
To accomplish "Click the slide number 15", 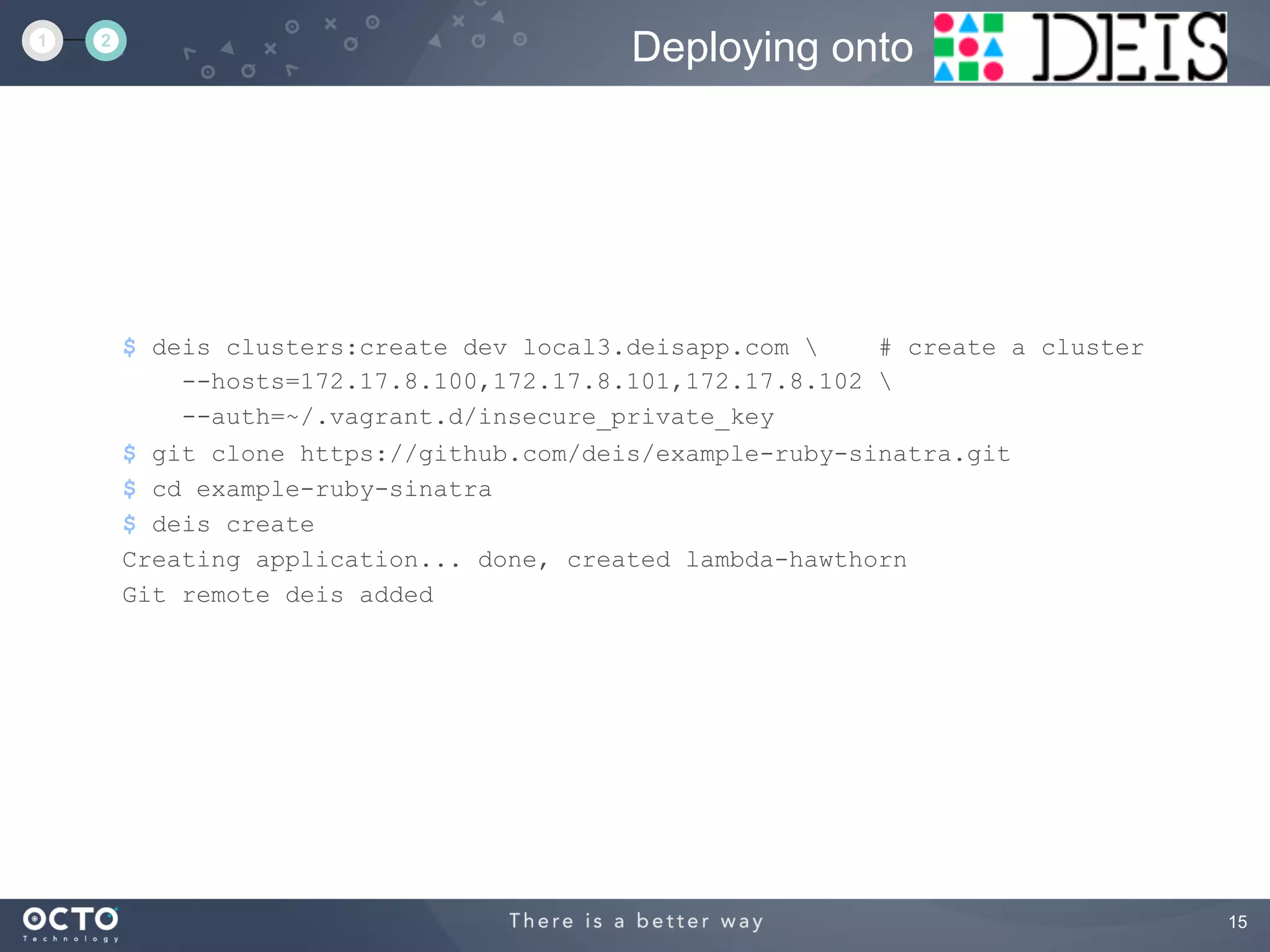I will coord(1238,922).
